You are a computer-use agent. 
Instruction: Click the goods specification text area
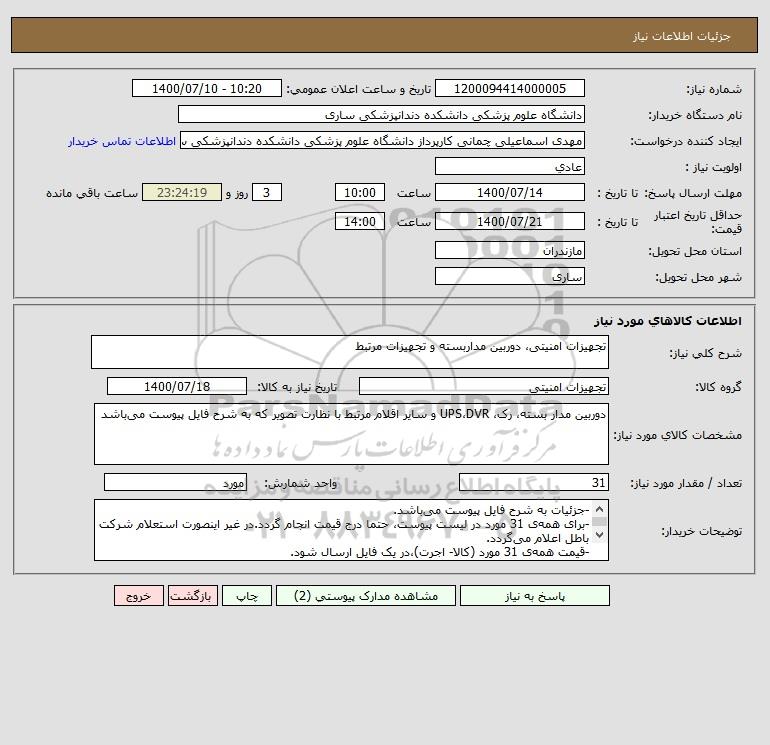tap(351, 434)
